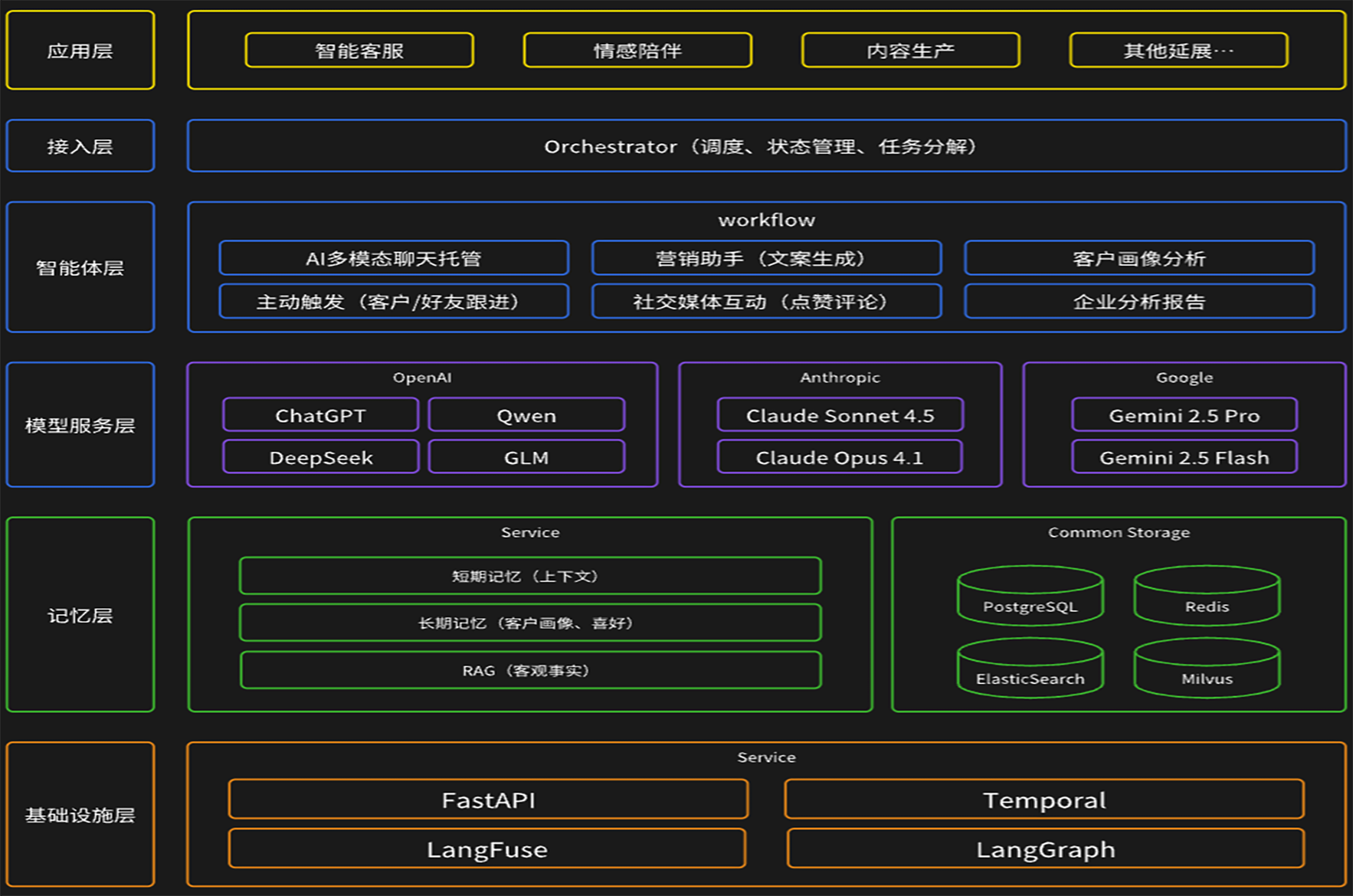Image resolution: width=1353 pixels, height=896 pixels.
Task: Click the RAG（客观事实）memory bar
Action: 530,669
